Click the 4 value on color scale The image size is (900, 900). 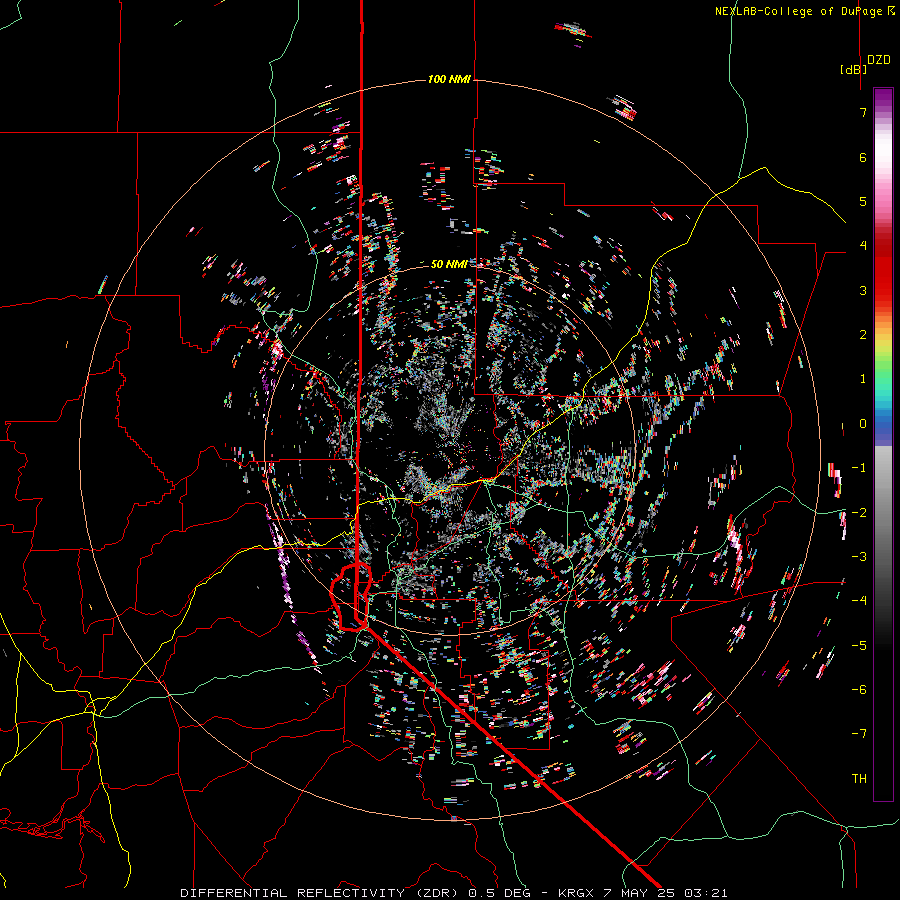863,246
